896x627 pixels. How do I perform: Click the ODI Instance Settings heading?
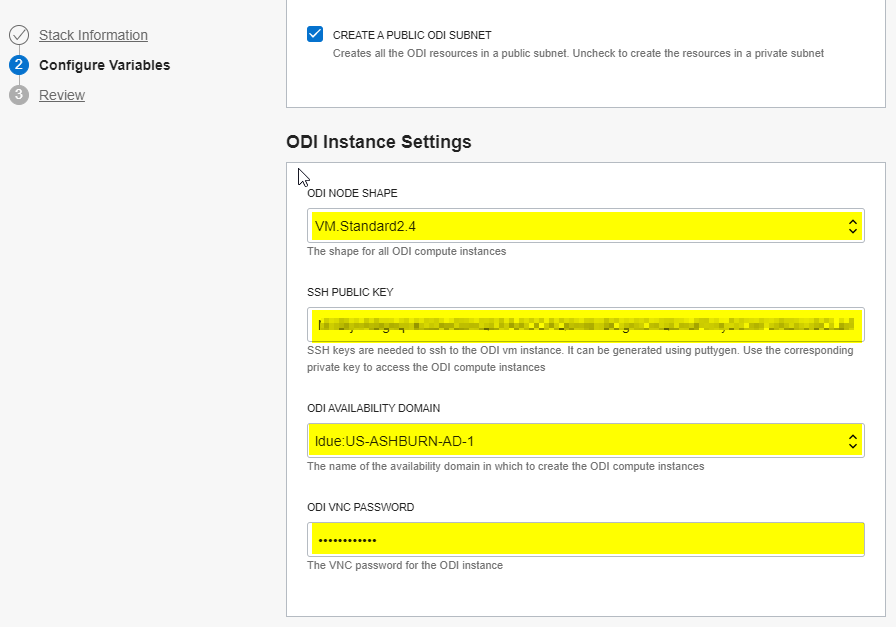pyautogui.click(x=378, y=142)
